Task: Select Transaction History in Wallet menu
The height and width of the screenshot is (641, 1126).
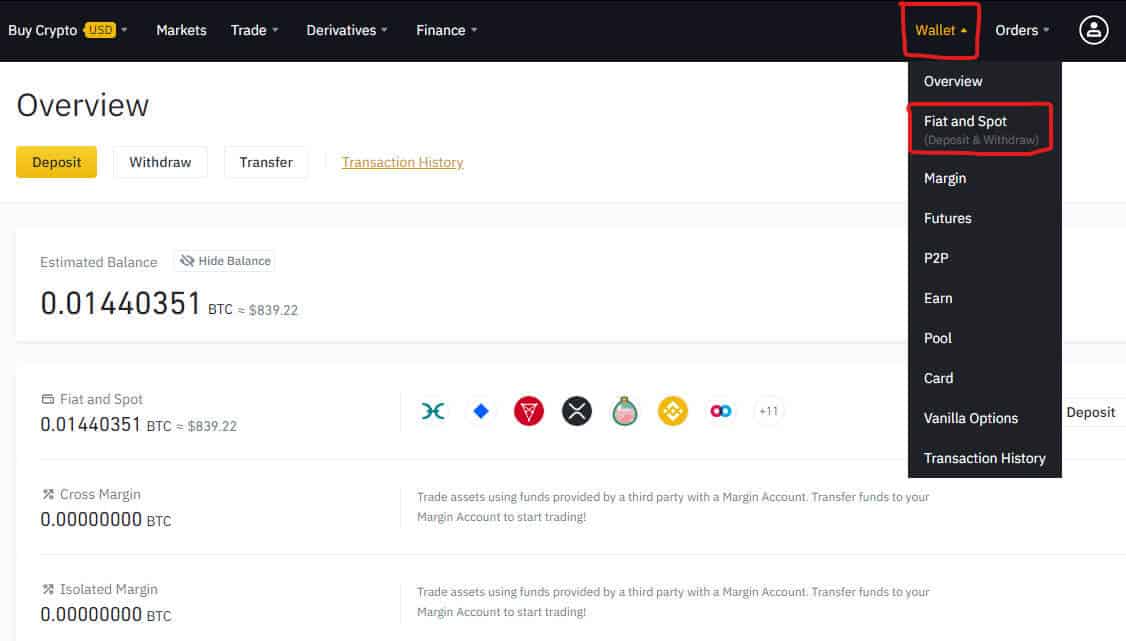Action: pos(985,458)
